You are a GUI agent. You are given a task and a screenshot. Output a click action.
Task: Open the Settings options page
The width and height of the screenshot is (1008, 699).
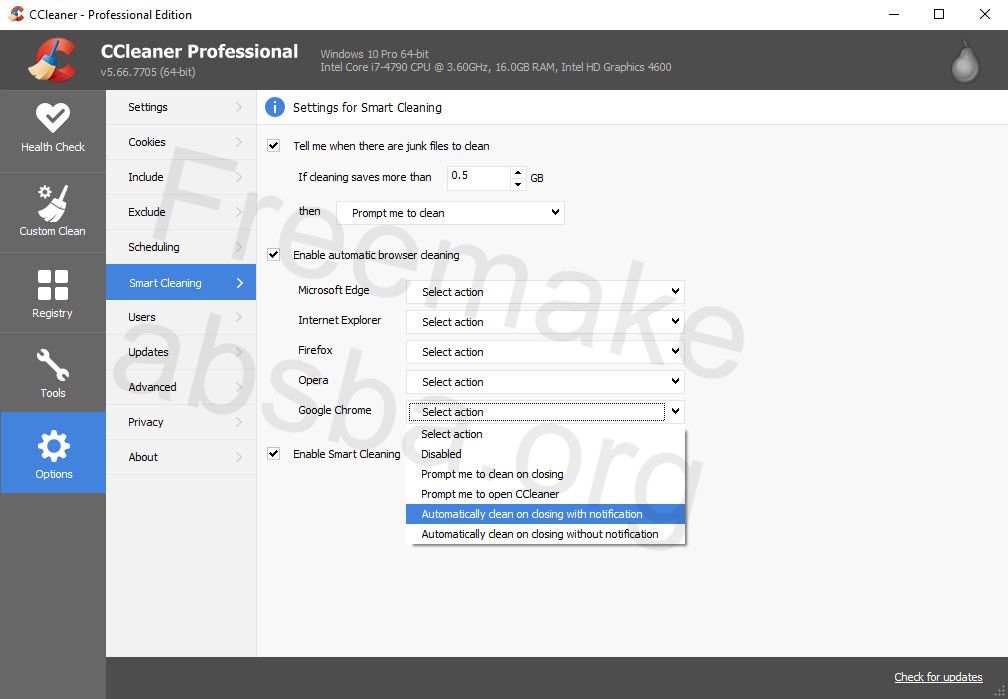(x=181, y=107)
